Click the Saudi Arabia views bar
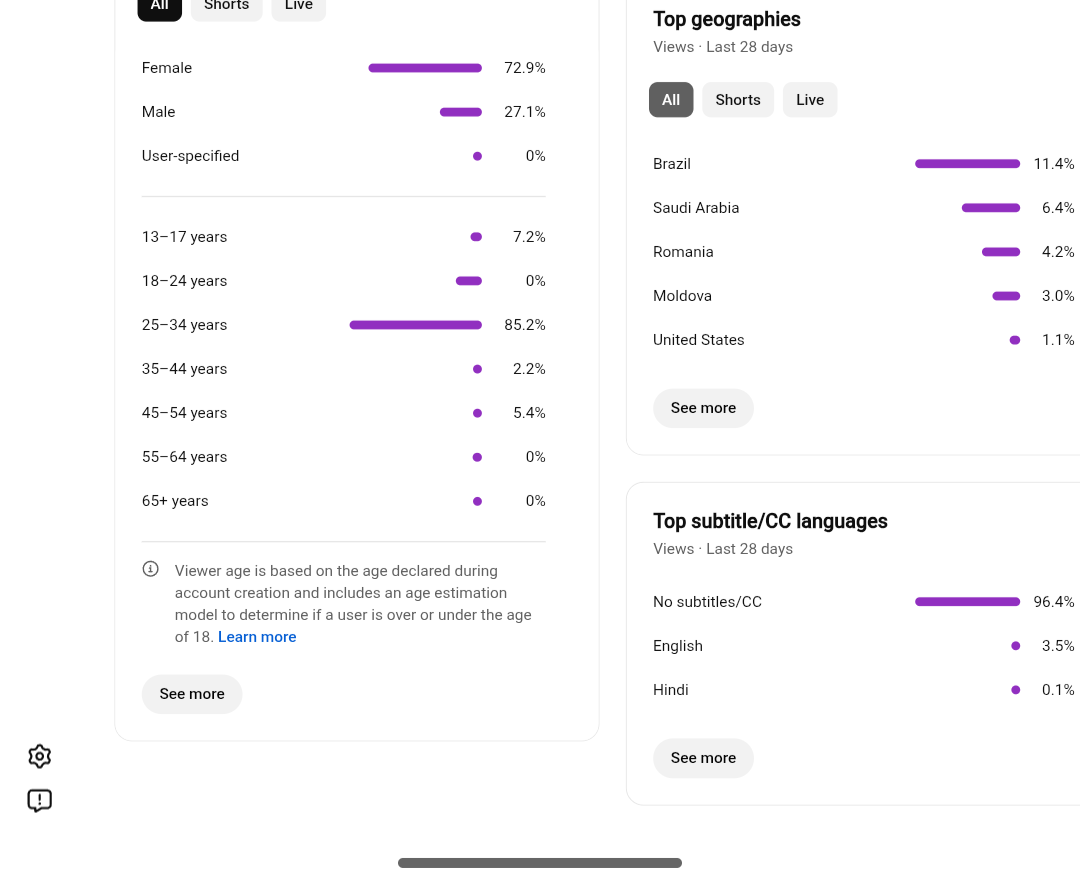 tap(990, 208)
